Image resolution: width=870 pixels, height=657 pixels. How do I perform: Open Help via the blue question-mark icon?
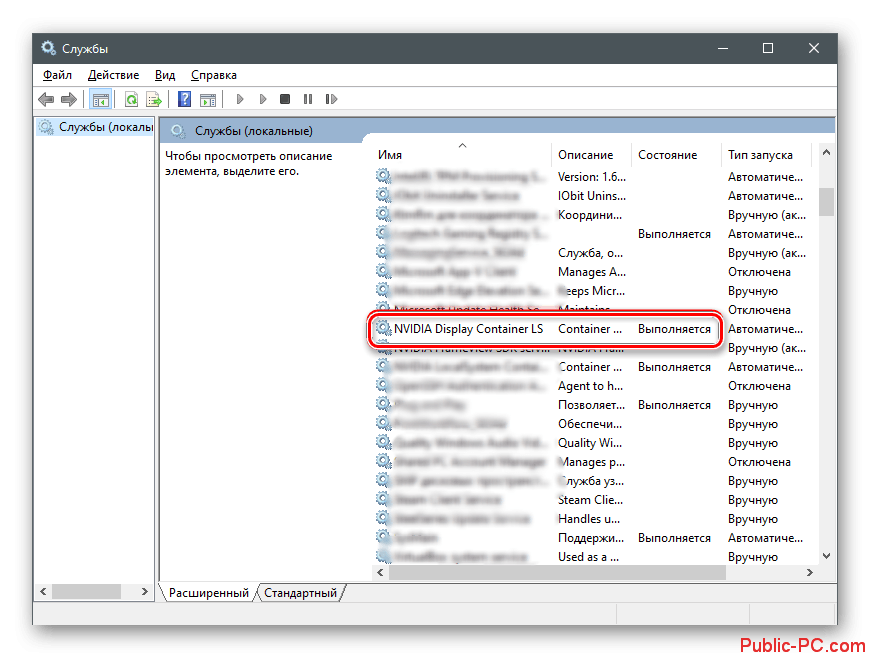click(184, 99)
